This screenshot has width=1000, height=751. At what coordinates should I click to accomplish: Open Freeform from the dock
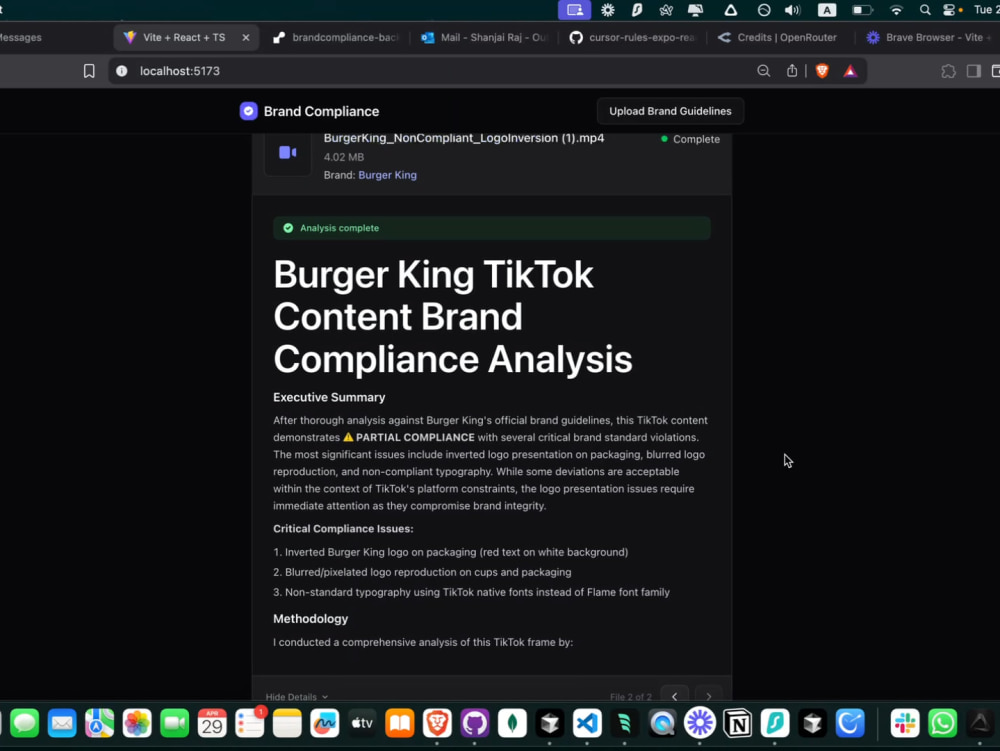tap(325, 723)
